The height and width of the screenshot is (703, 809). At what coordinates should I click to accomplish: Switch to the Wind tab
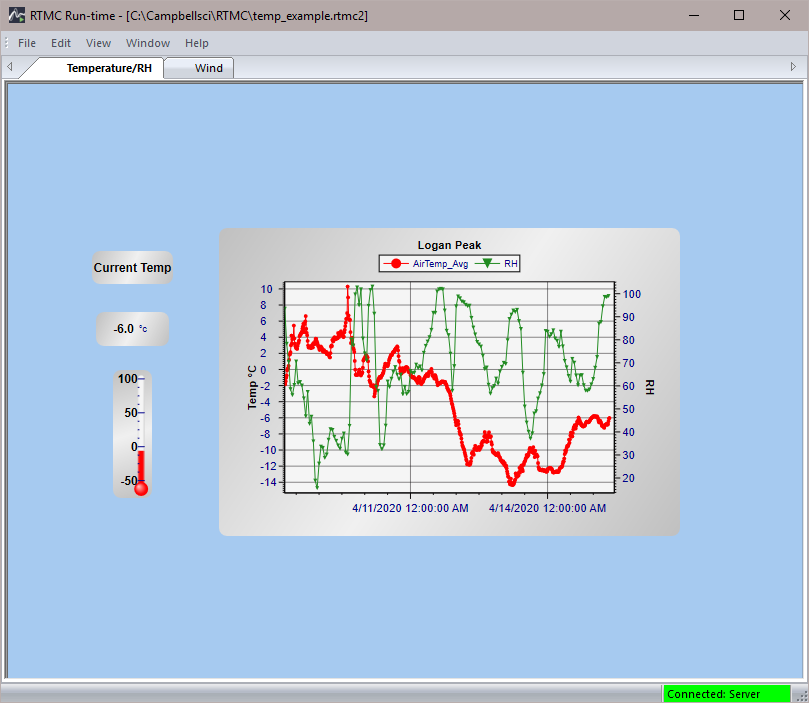click(209, 68)
